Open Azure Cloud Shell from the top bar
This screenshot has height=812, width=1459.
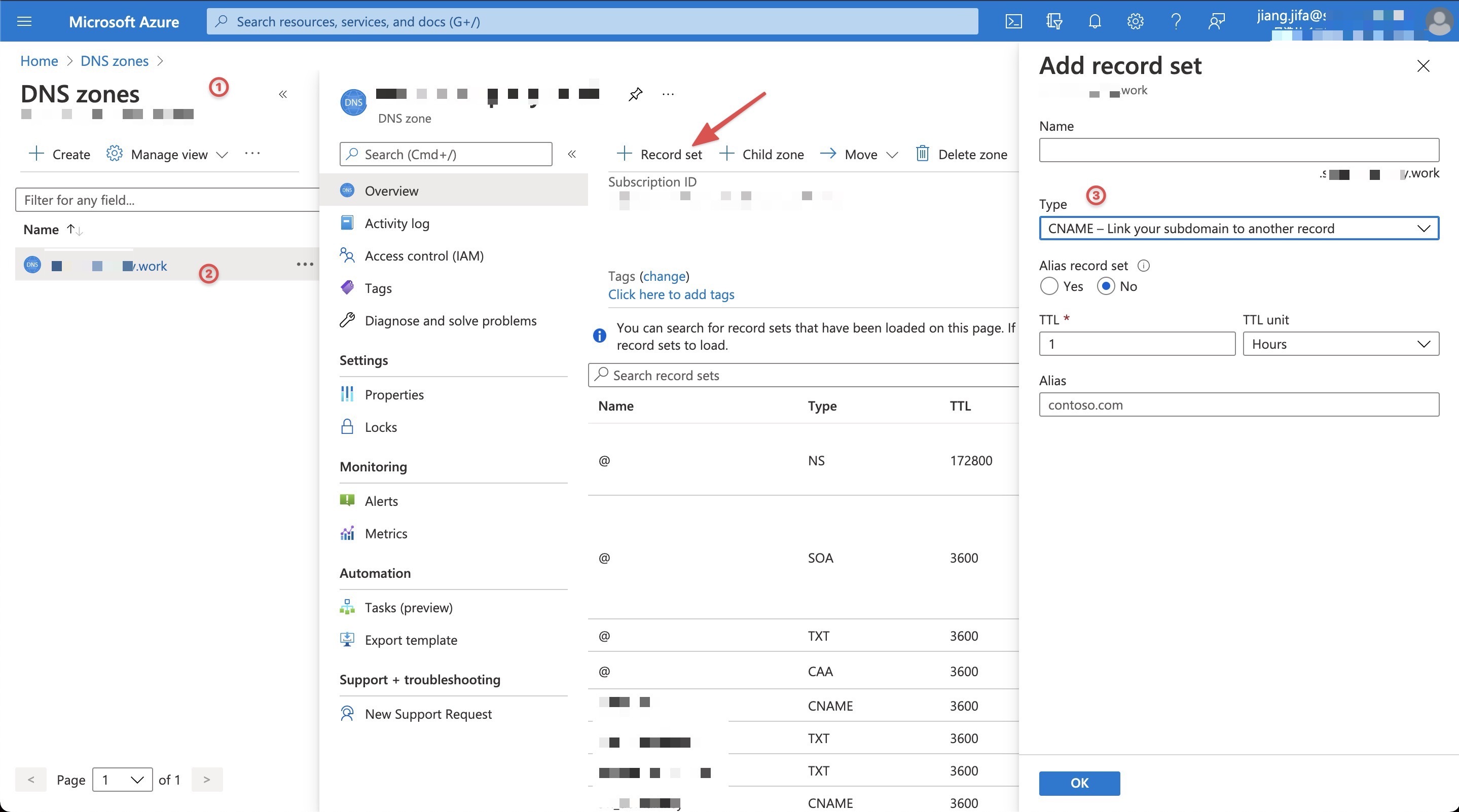[1014, 21]
